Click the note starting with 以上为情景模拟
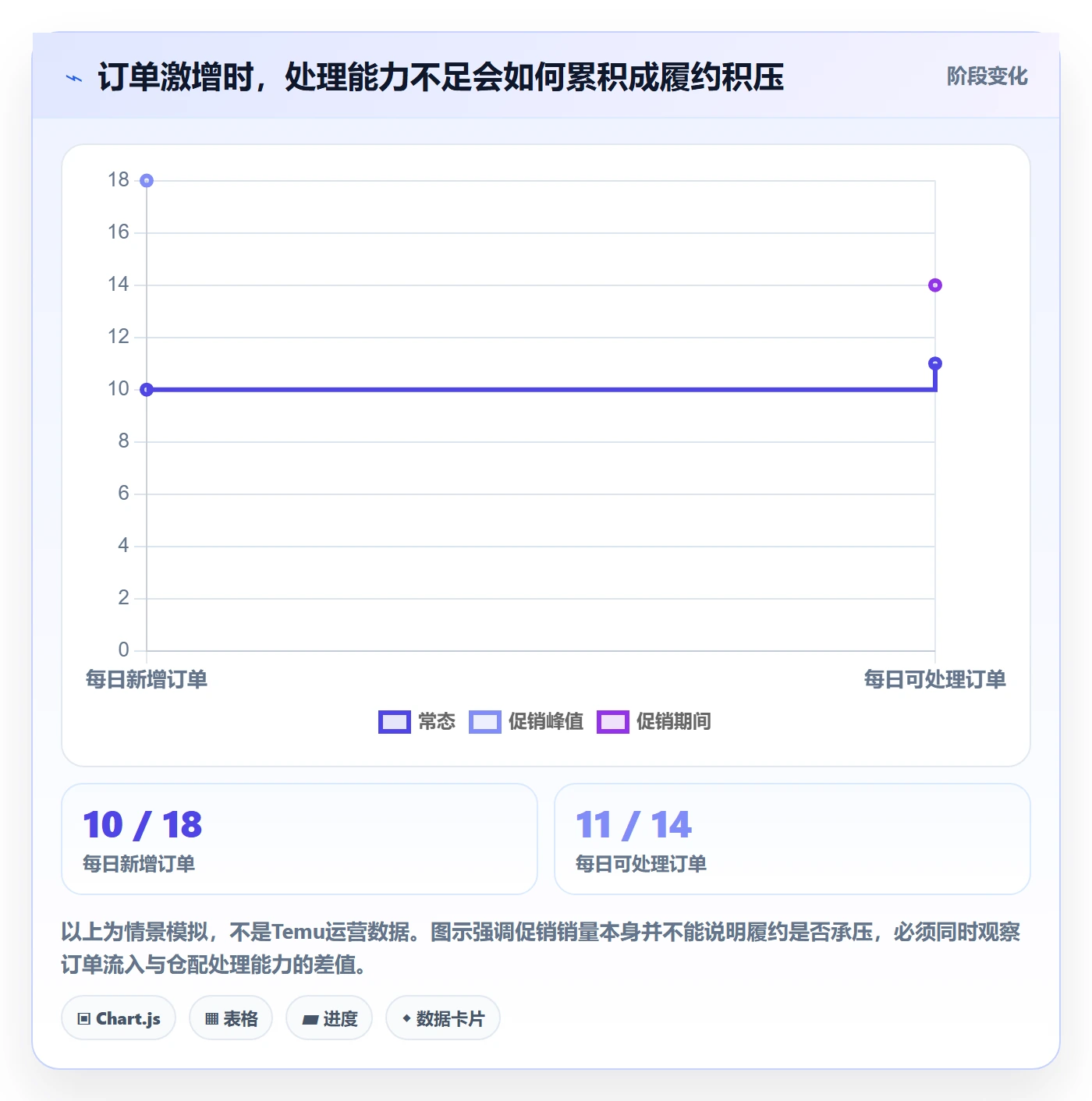1092x1101 pixels. click(541, 948)
